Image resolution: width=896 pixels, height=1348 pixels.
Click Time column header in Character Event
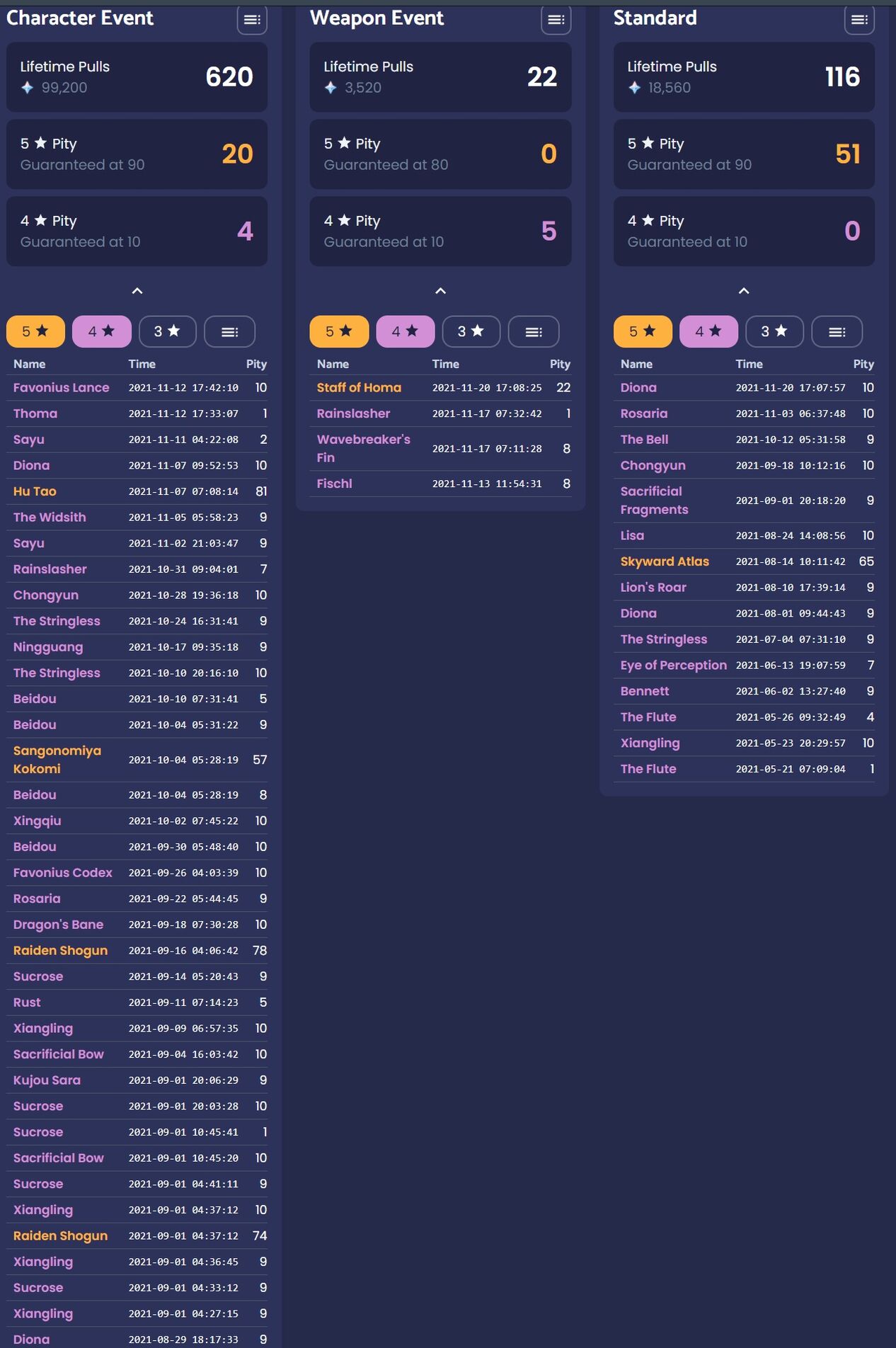142,364
